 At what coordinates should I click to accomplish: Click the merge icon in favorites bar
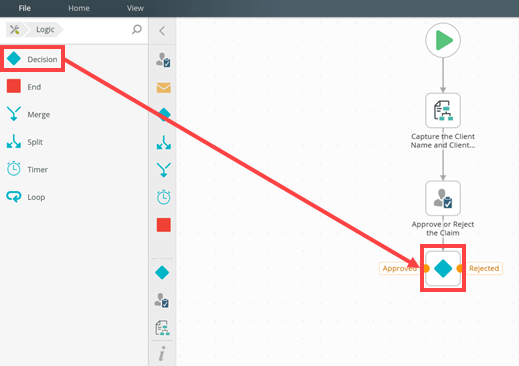point(164,170)
